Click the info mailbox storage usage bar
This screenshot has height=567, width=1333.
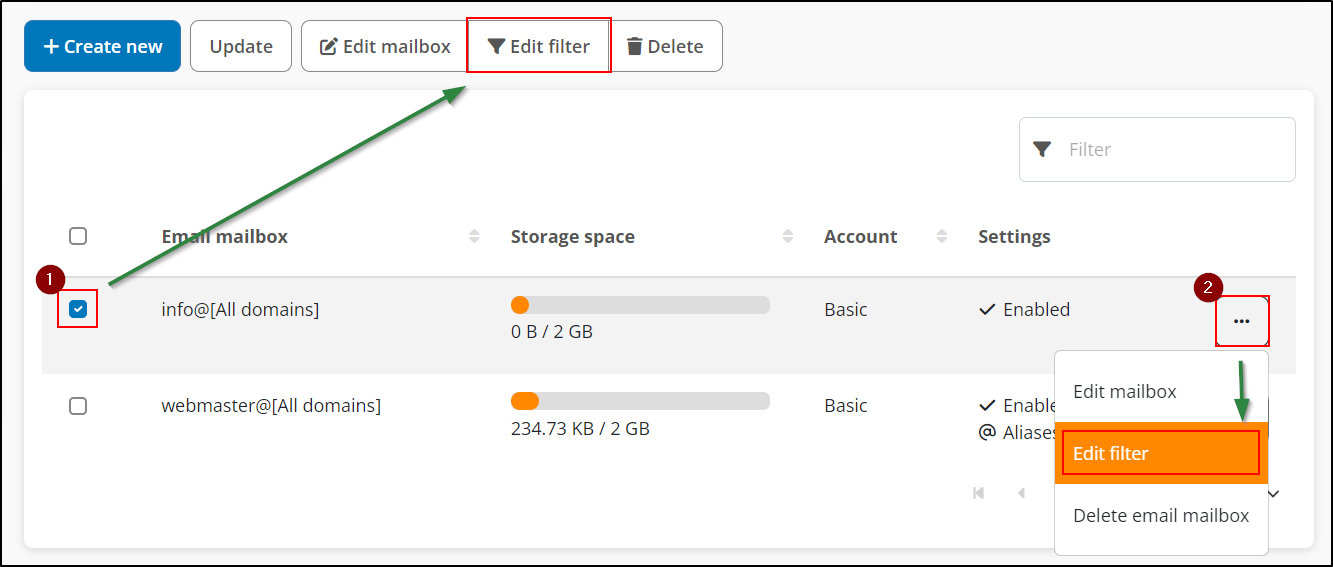(640, 305)
